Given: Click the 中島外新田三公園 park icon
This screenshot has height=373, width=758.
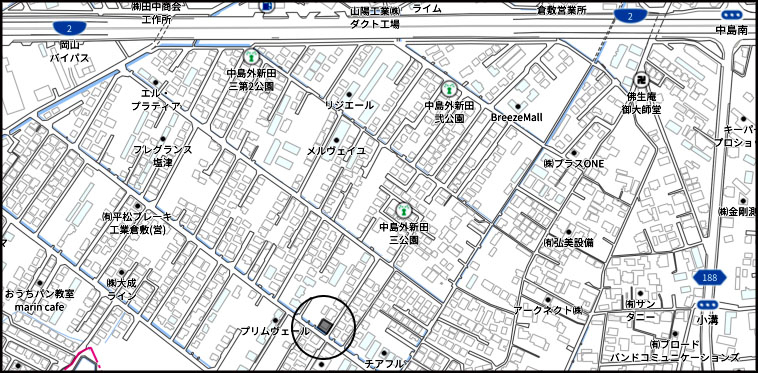Looking at the screenshot, I should point(402,211).
